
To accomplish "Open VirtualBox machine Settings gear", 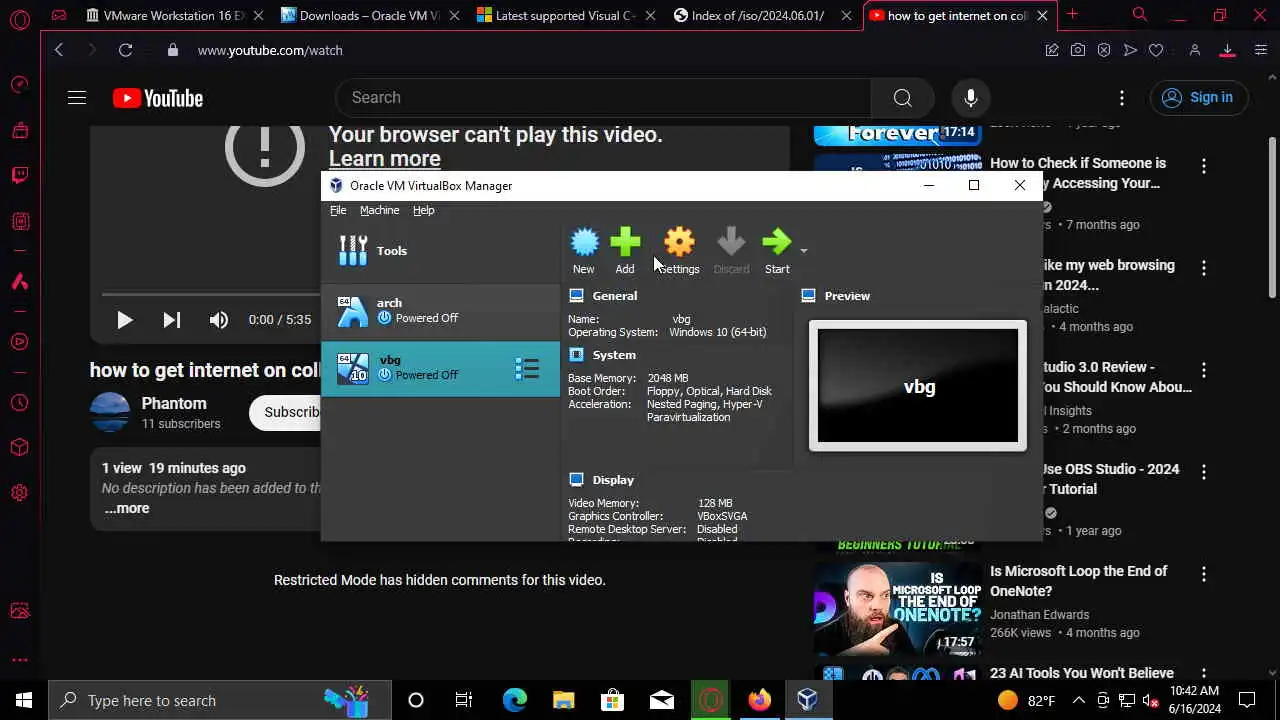I will tap(679, 242).
